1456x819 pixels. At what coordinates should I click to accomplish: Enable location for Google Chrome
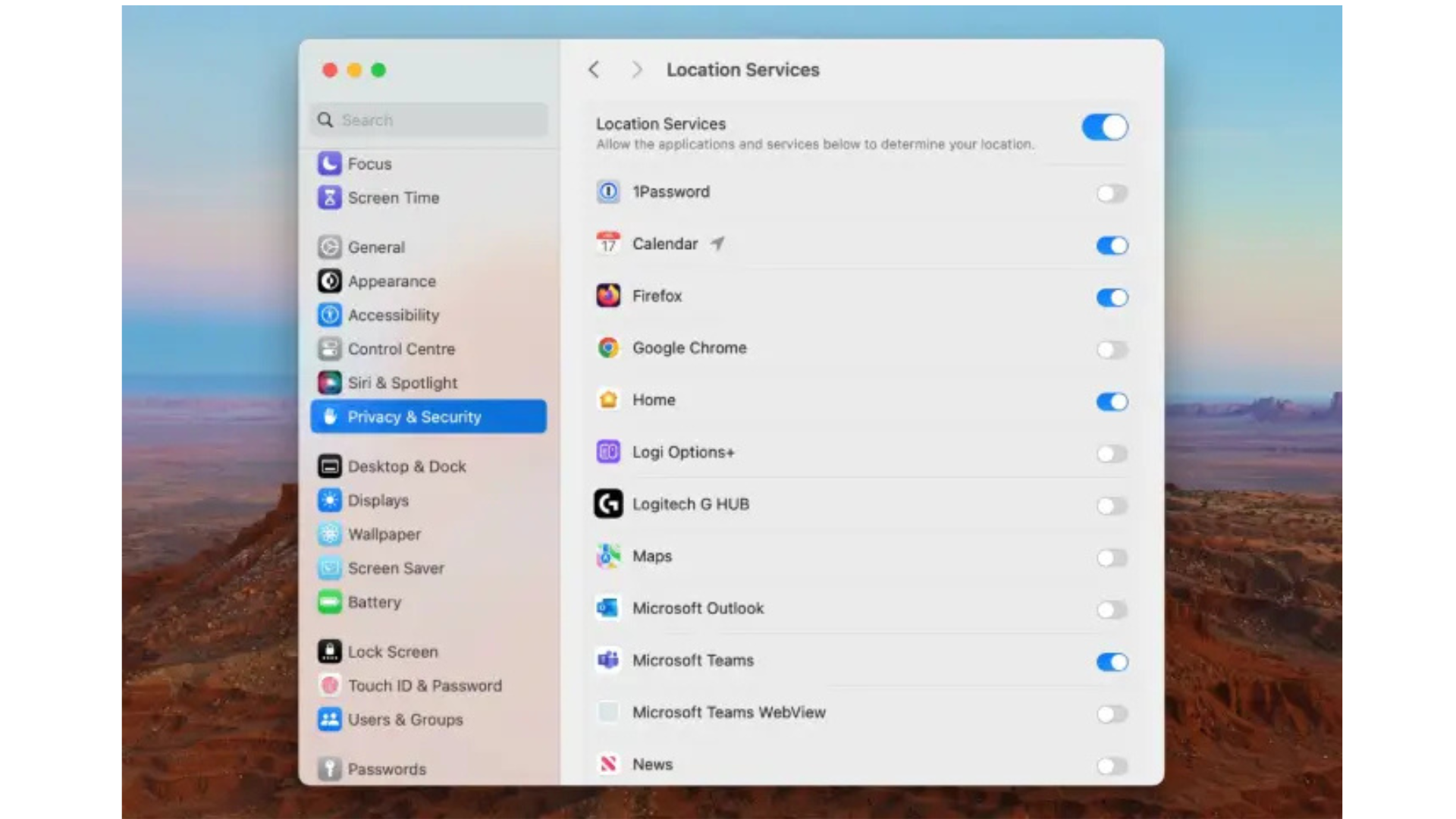coord(1112,350)
